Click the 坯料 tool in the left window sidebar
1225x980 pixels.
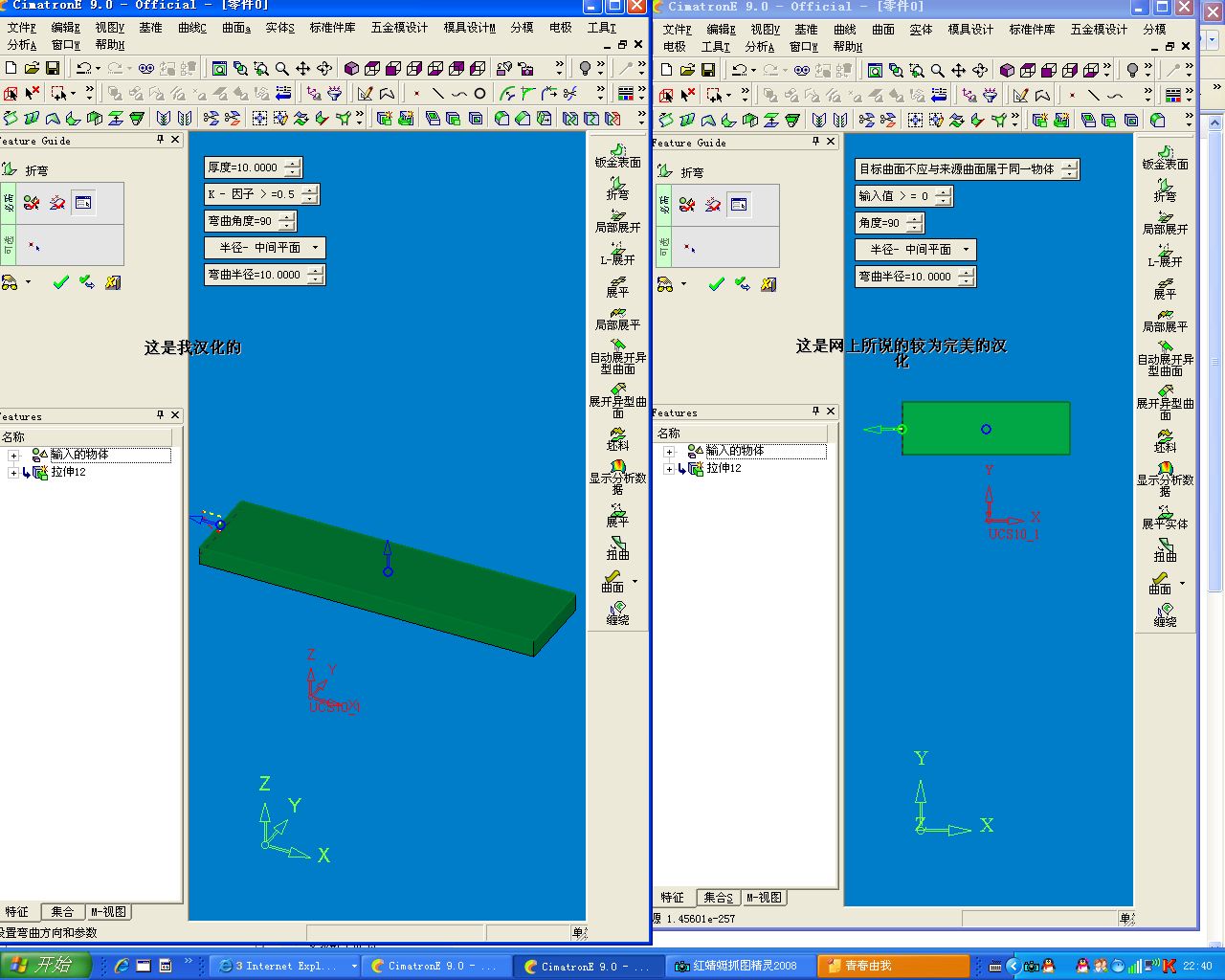coord(618,439)
